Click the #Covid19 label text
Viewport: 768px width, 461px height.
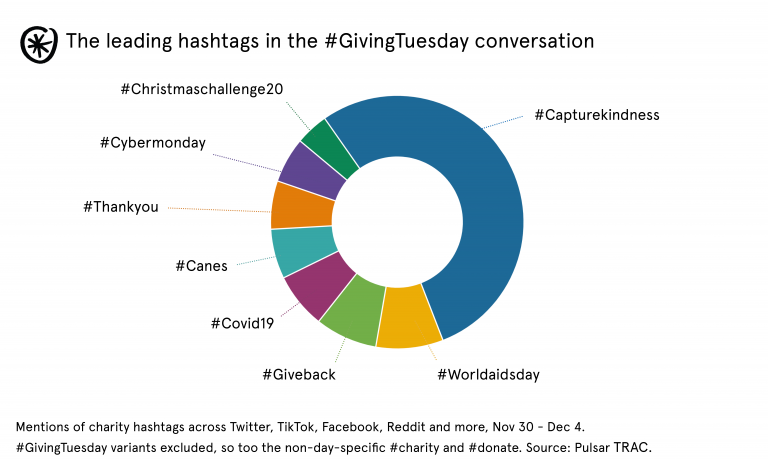point(243,323)
